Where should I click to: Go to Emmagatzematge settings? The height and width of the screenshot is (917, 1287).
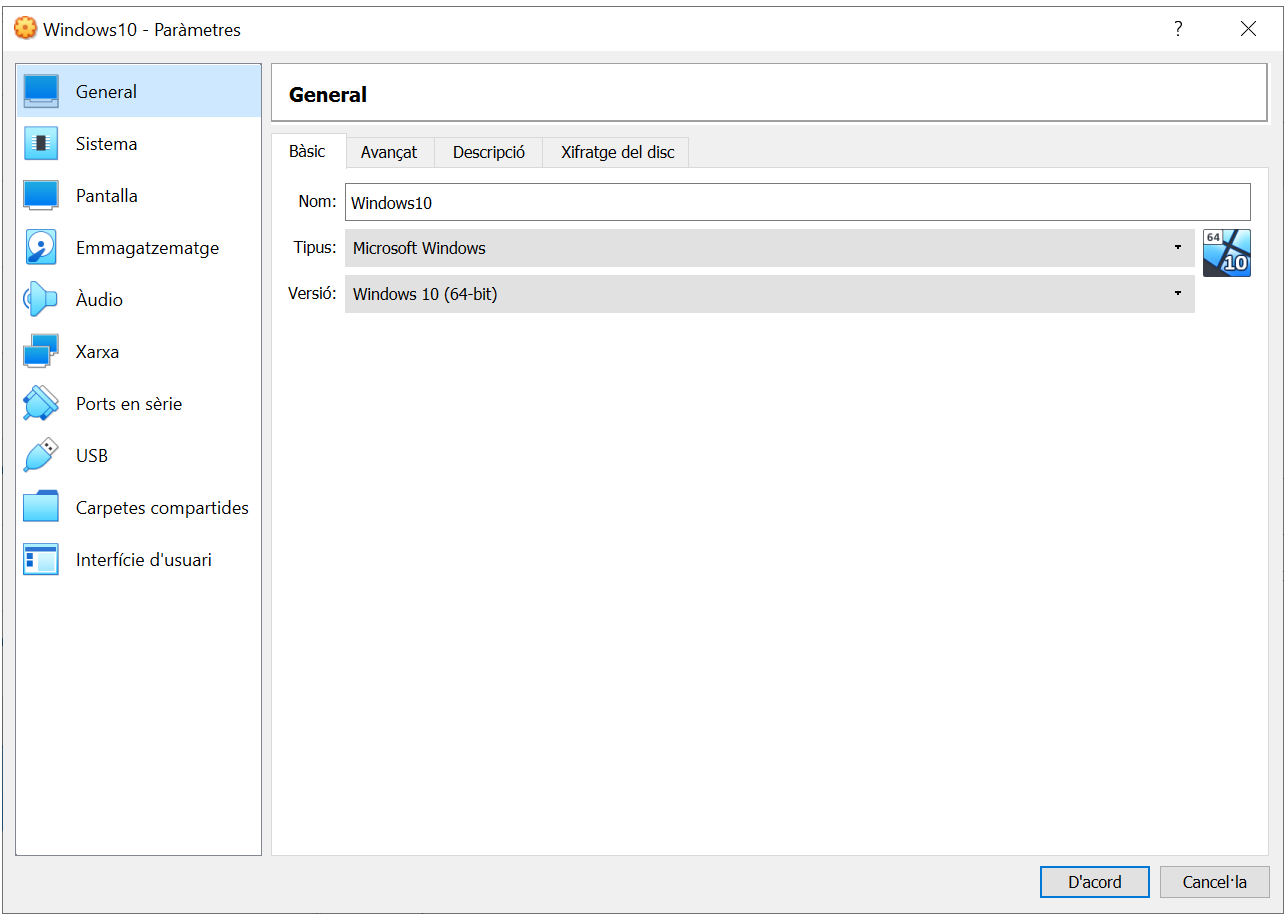[x=138, y=247]
